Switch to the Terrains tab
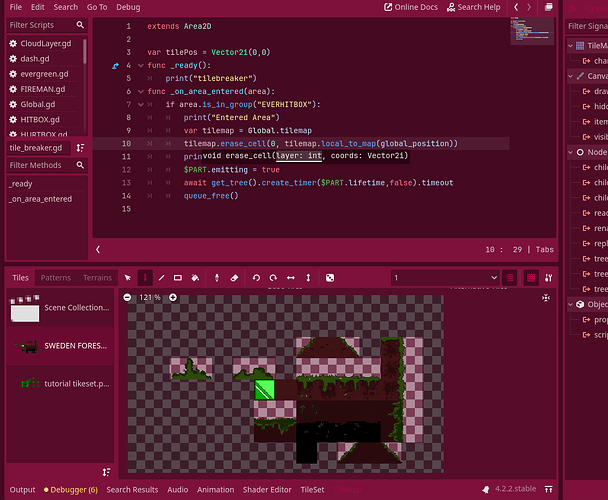 [x=97, y=278]
